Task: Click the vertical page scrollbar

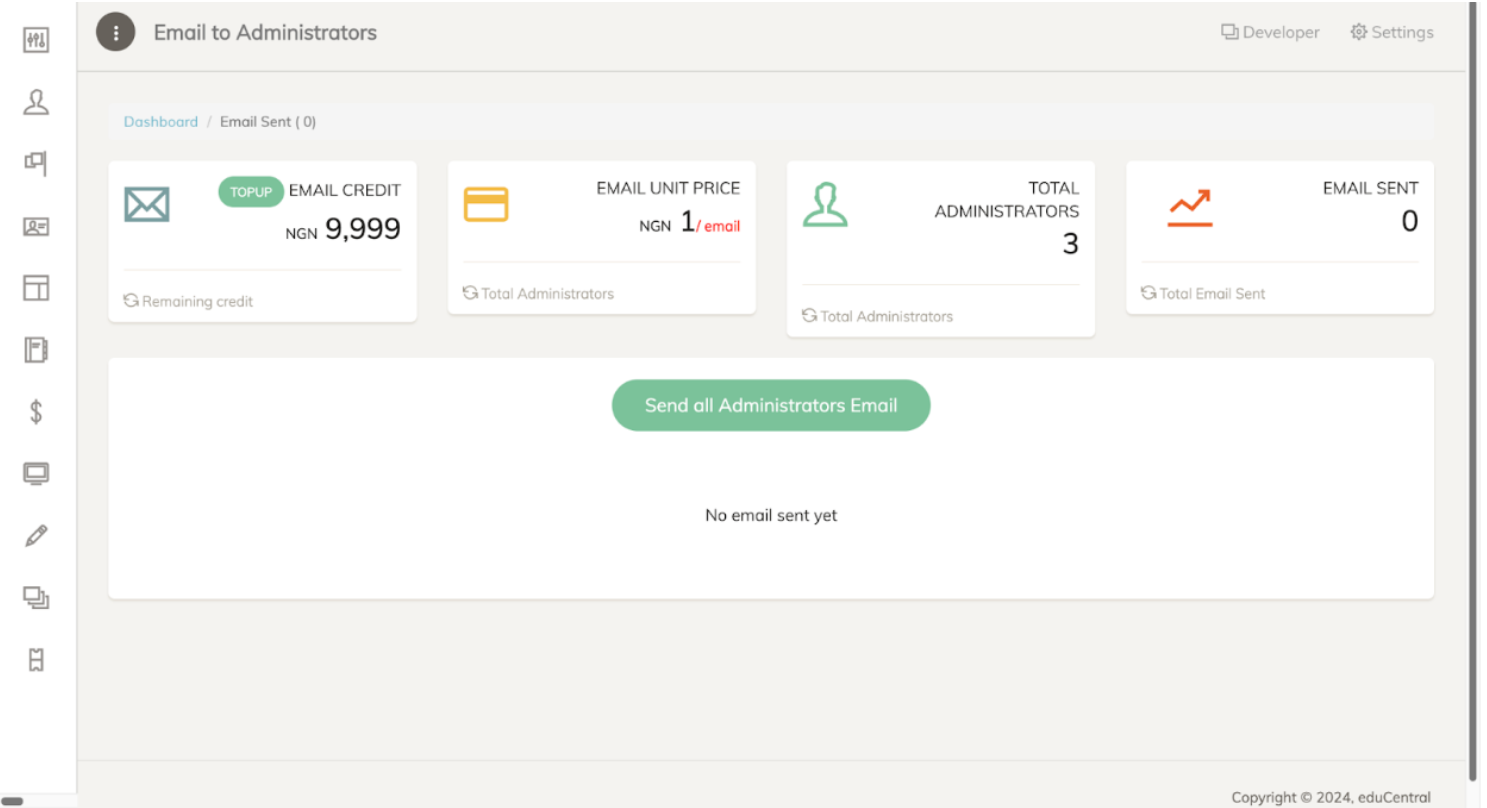Action: [1472, 390]
